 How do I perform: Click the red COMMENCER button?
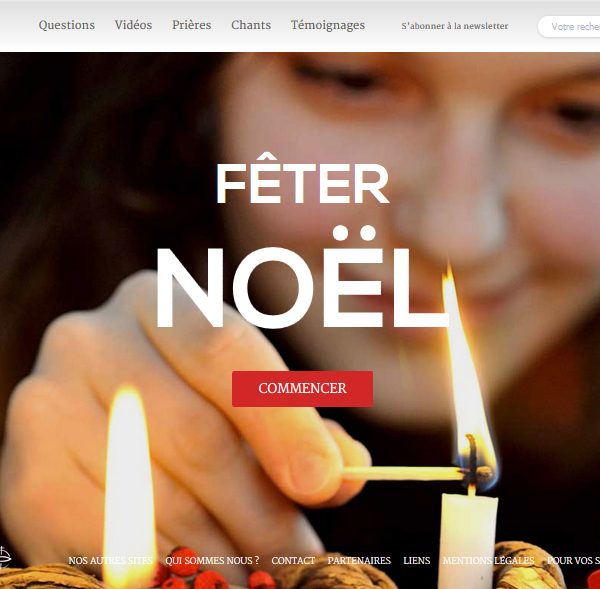coord(302,388)
